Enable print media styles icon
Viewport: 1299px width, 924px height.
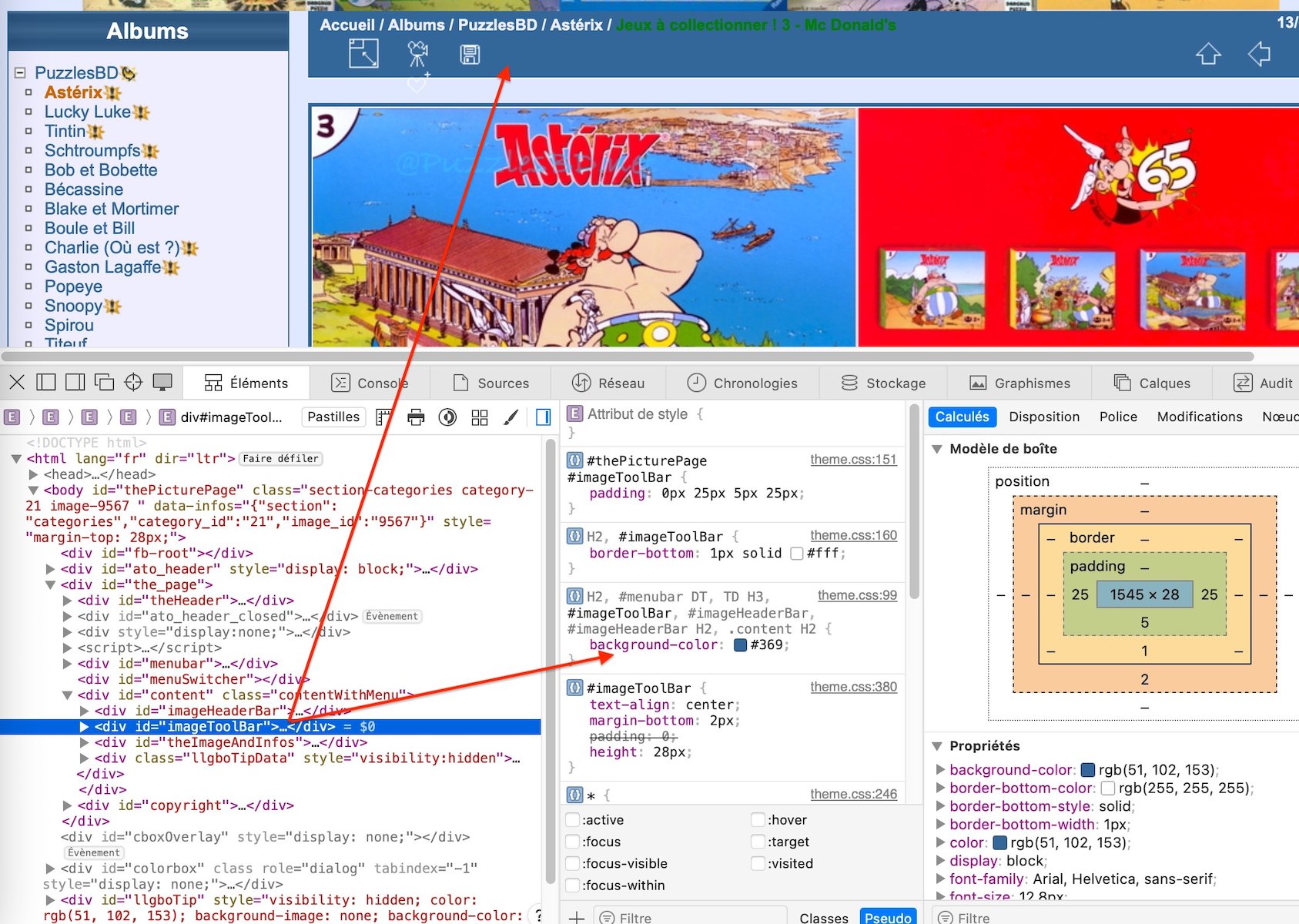pyautogui.click(x=416, y=417)
